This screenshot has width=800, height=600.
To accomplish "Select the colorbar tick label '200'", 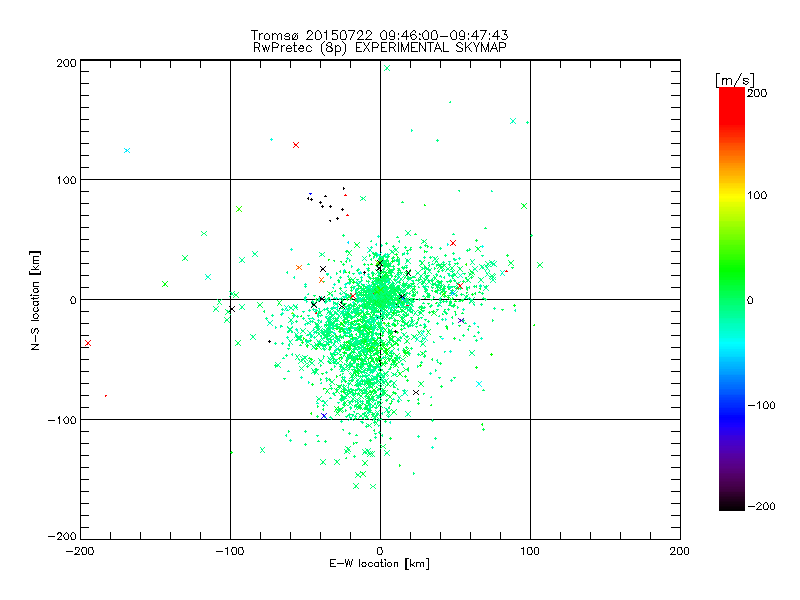I will [x=757, y=93].
